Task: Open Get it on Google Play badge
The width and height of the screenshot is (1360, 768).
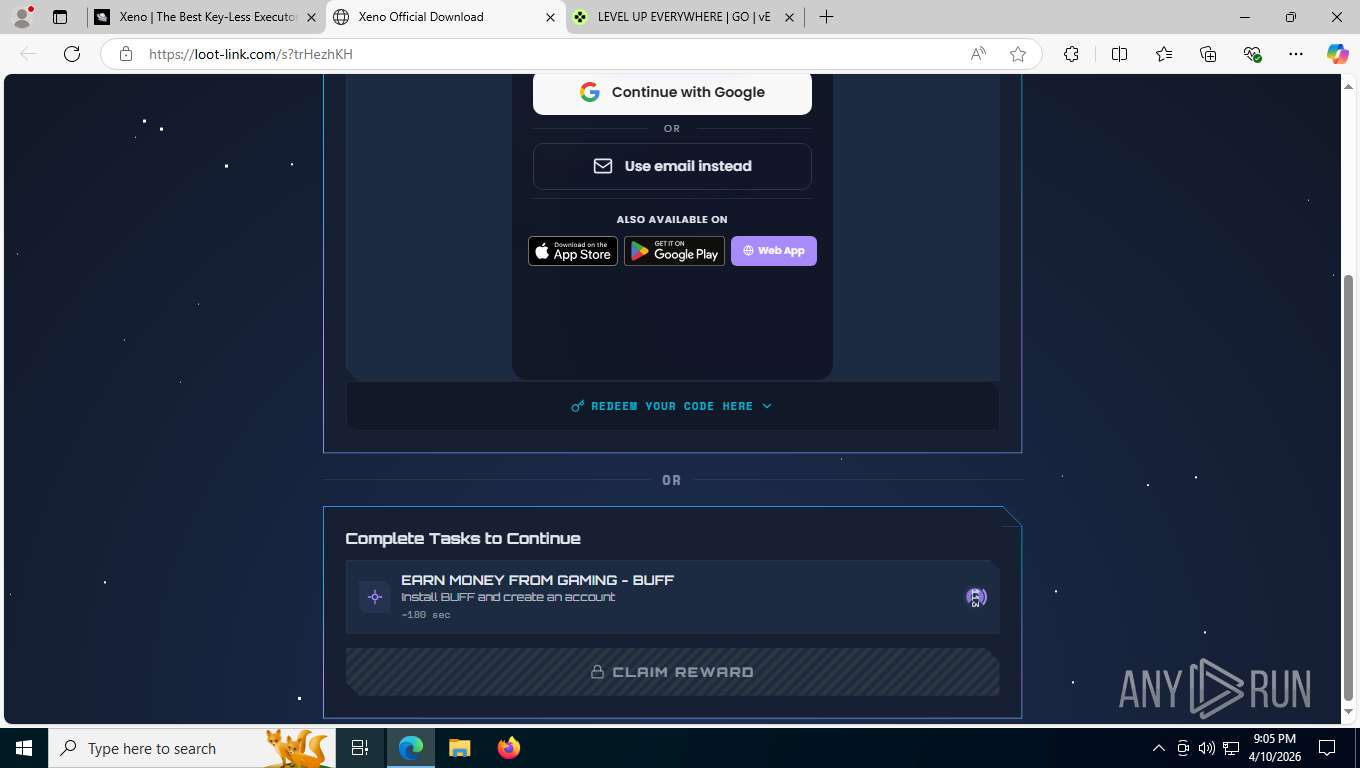Action: (x=674, y=251)
